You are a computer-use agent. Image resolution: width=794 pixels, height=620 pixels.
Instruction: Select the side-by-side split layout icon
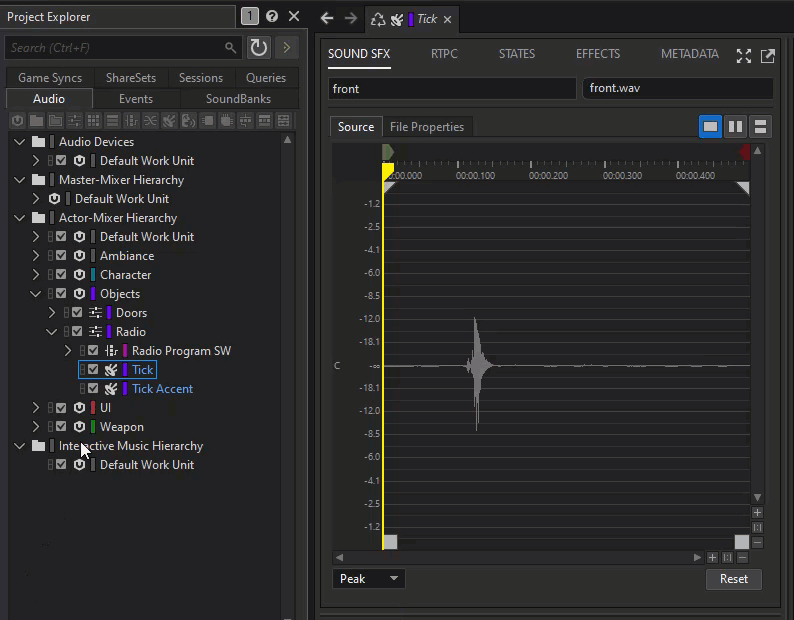tap(735, 126)
